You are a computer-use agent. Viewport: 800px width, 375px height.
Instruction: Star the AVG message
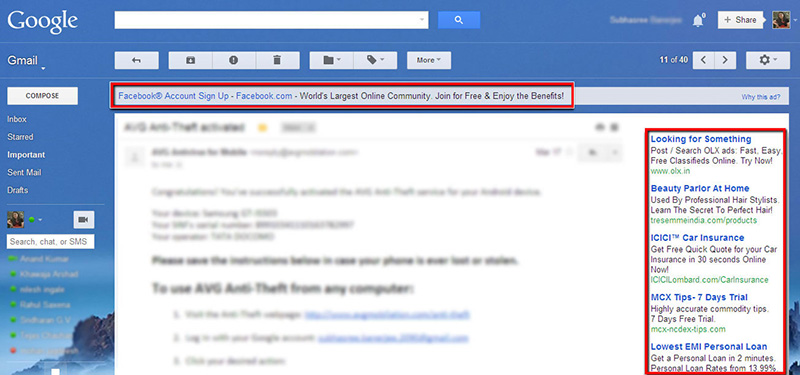(569, 152)
